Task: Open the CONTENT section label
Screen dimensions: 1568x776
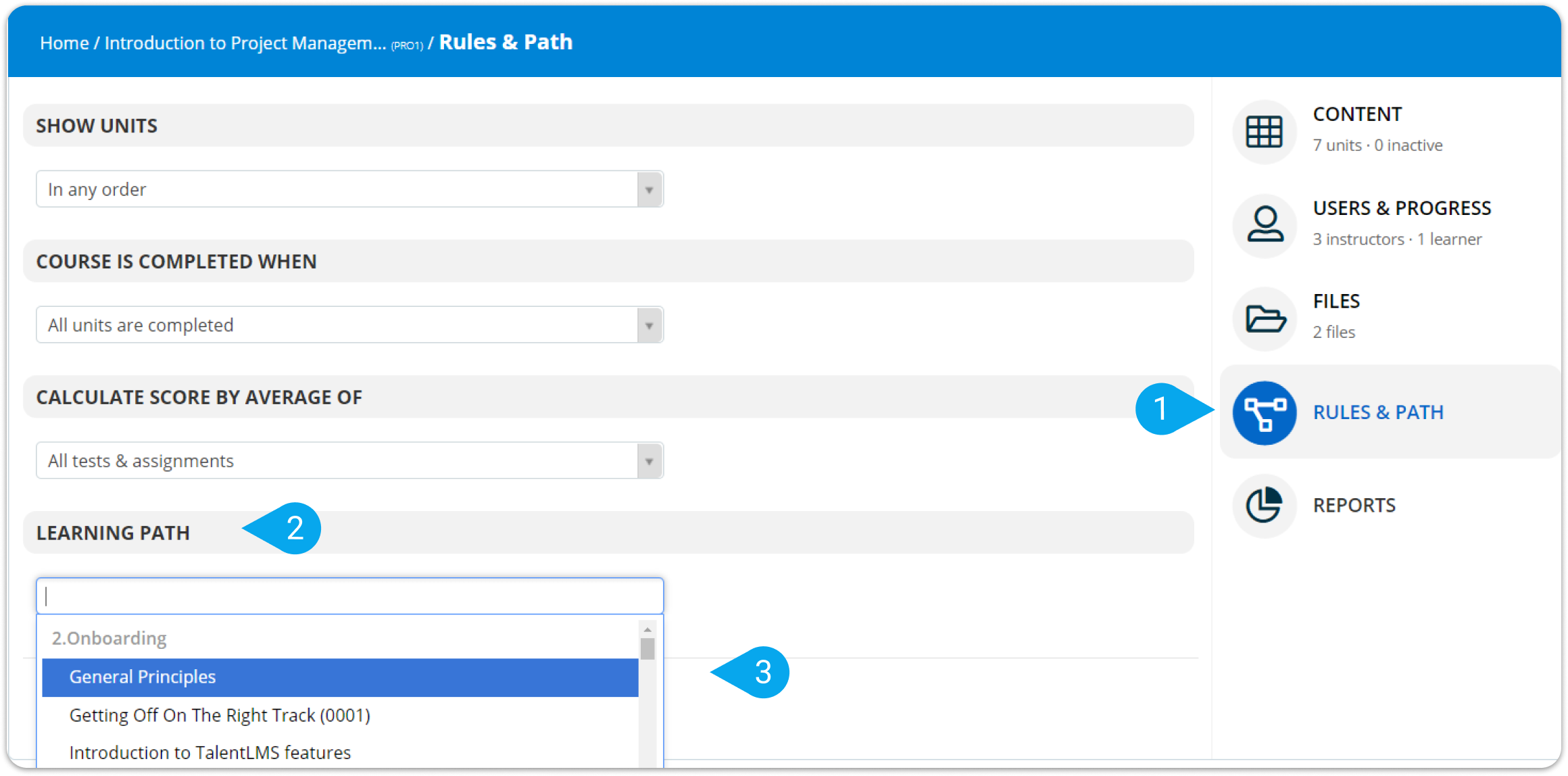Action: coord(1357,114)
